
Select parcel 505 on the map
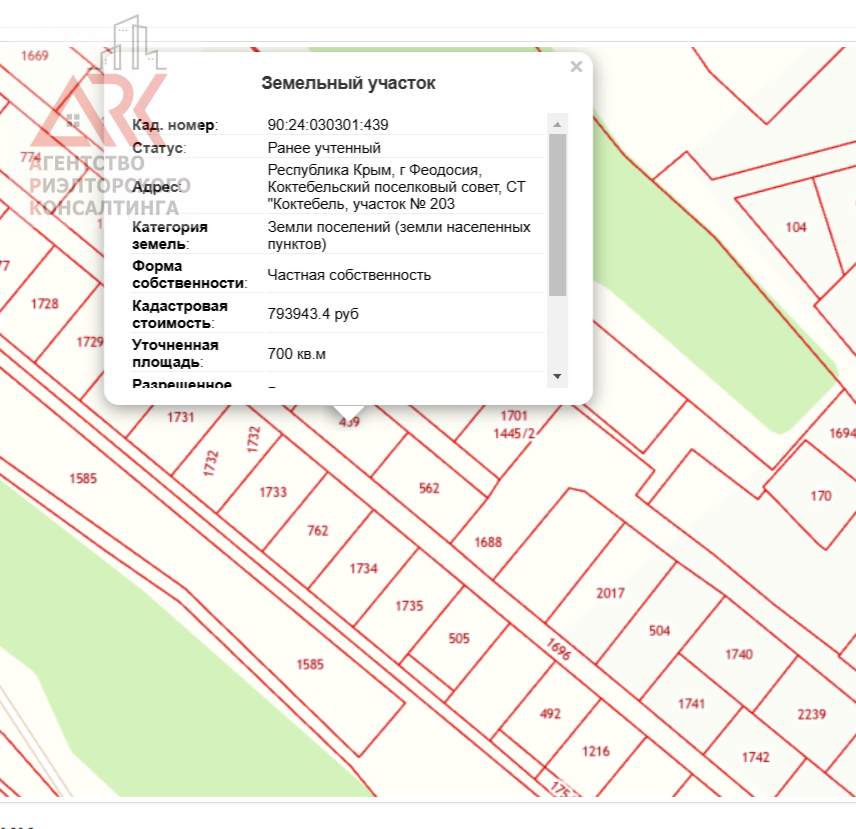point(459,638)
